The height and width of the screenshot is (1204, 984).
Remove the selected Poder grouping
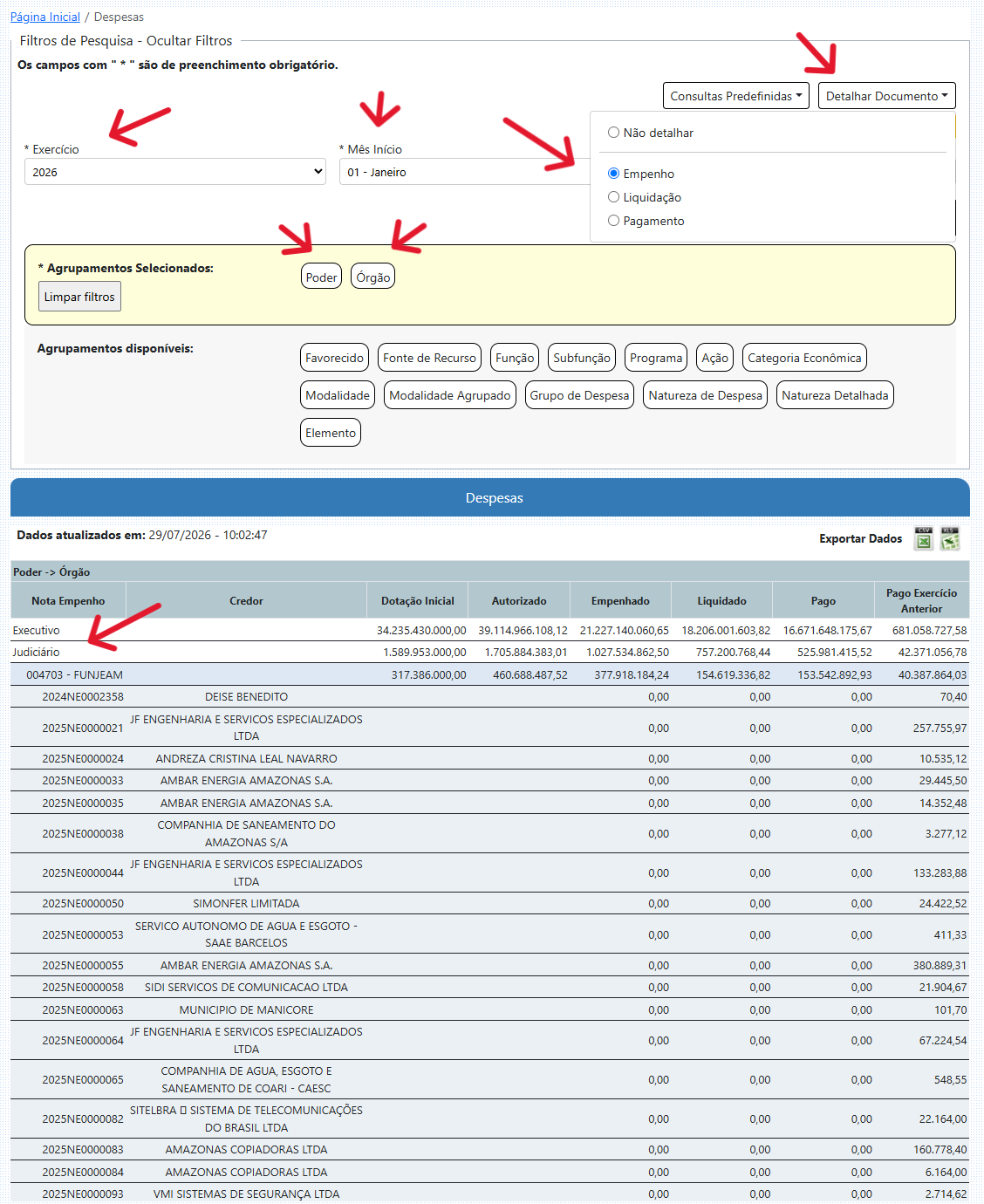click(x=321, y=277)
